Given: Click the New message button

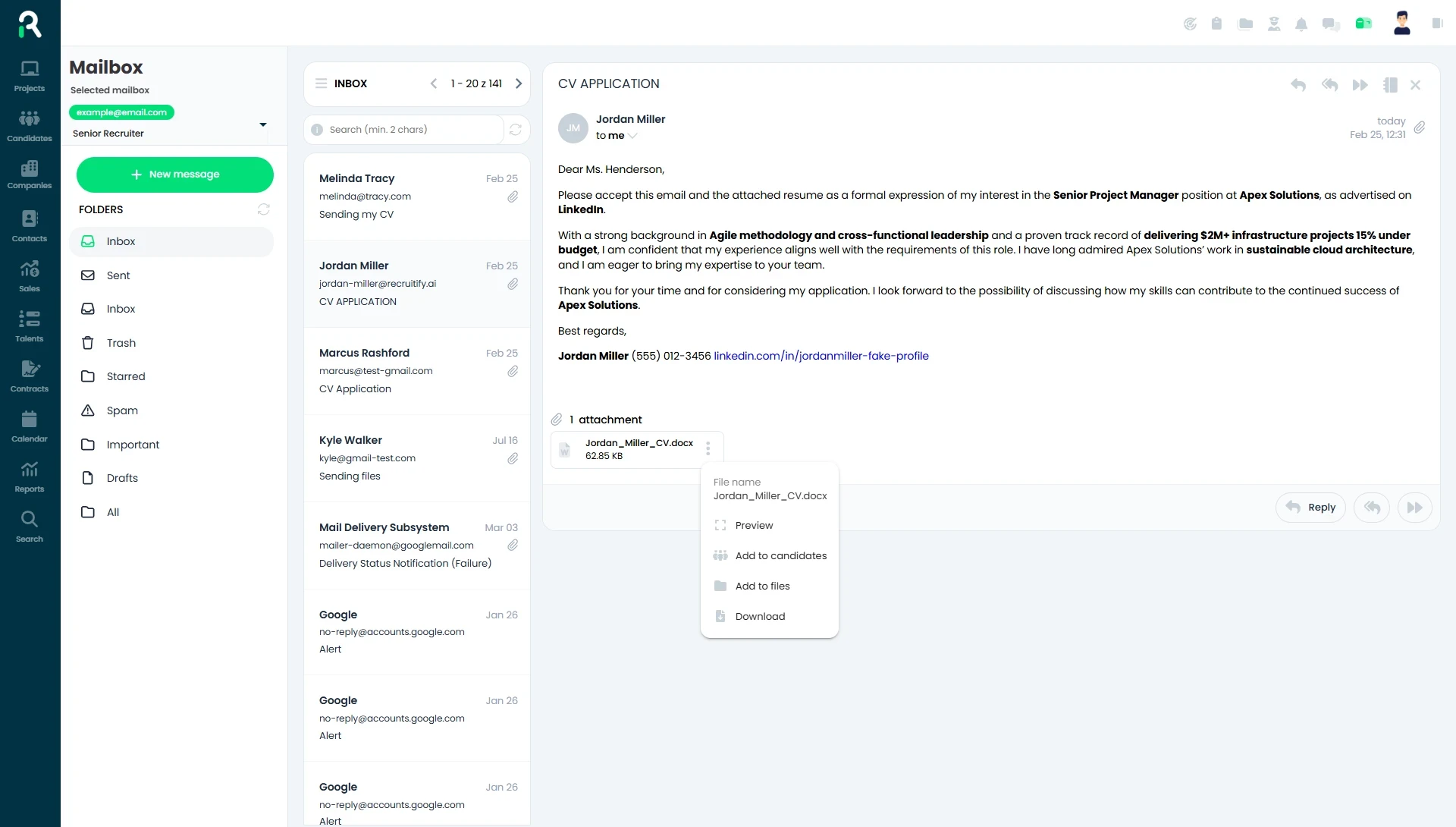Looking at the screenshot, I should click(x=175, y=175).
